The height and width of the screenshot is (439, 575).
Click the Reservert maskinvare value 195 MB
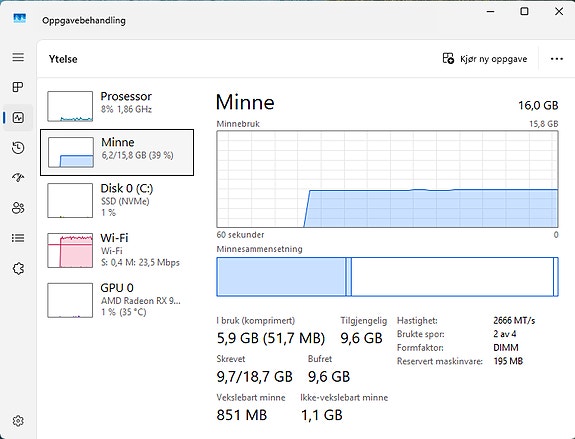508,361
